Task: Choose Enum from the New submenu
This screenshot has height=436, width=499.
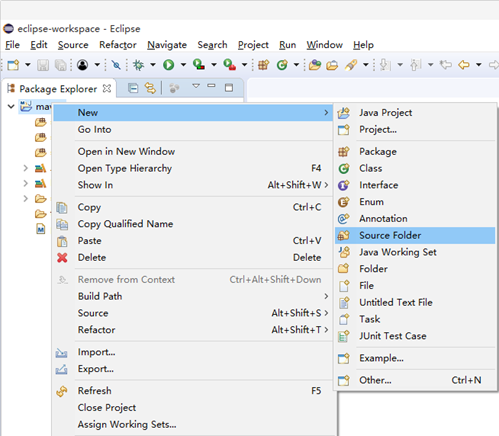Action: pyautogui.click(x=415, y=202)
